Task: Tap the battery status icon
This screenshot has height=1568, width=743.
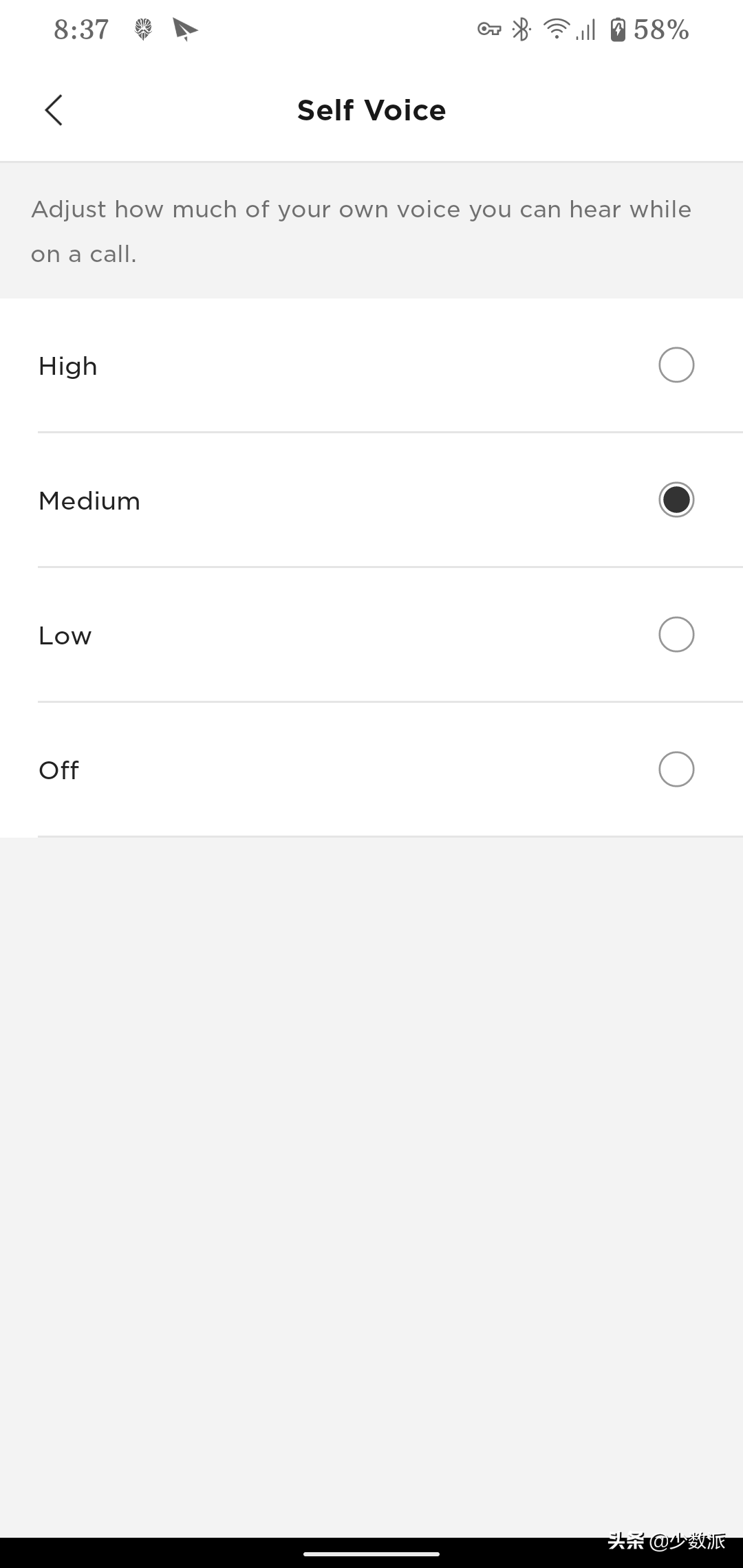Action: click(617, 30)
